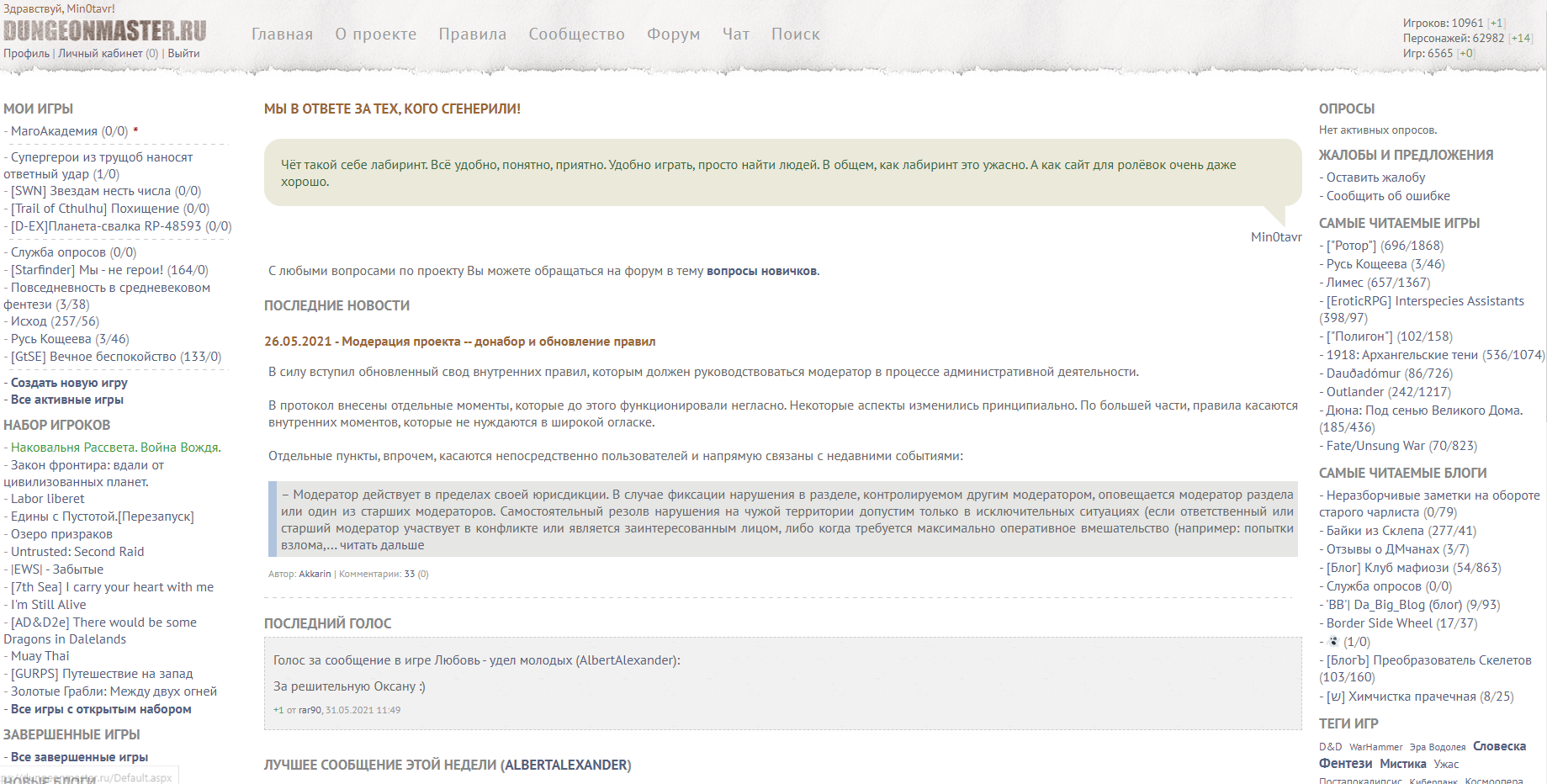
Task: Open Все активные игры link
Action: [66, 400]
